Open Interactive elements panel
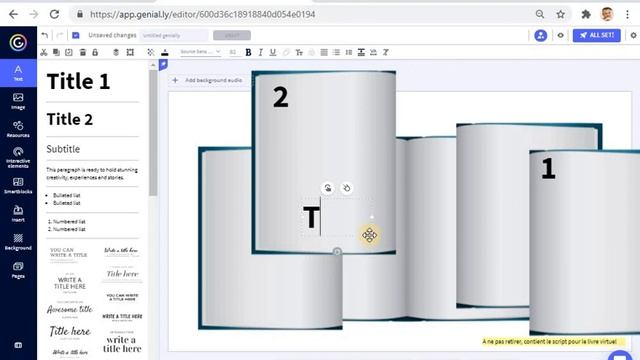The width and height of the screenshot is (640, 360). click(x=18, y=157)
